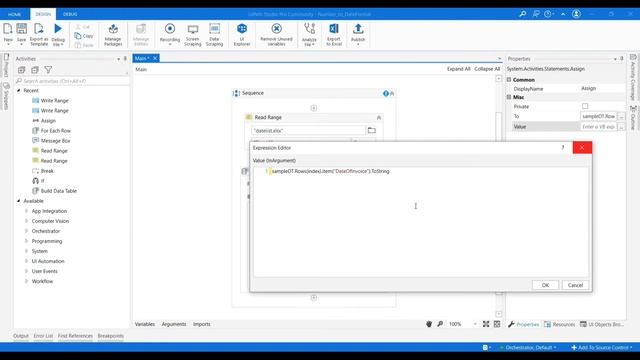Select For Each Row activity

(x=56, y=131)
